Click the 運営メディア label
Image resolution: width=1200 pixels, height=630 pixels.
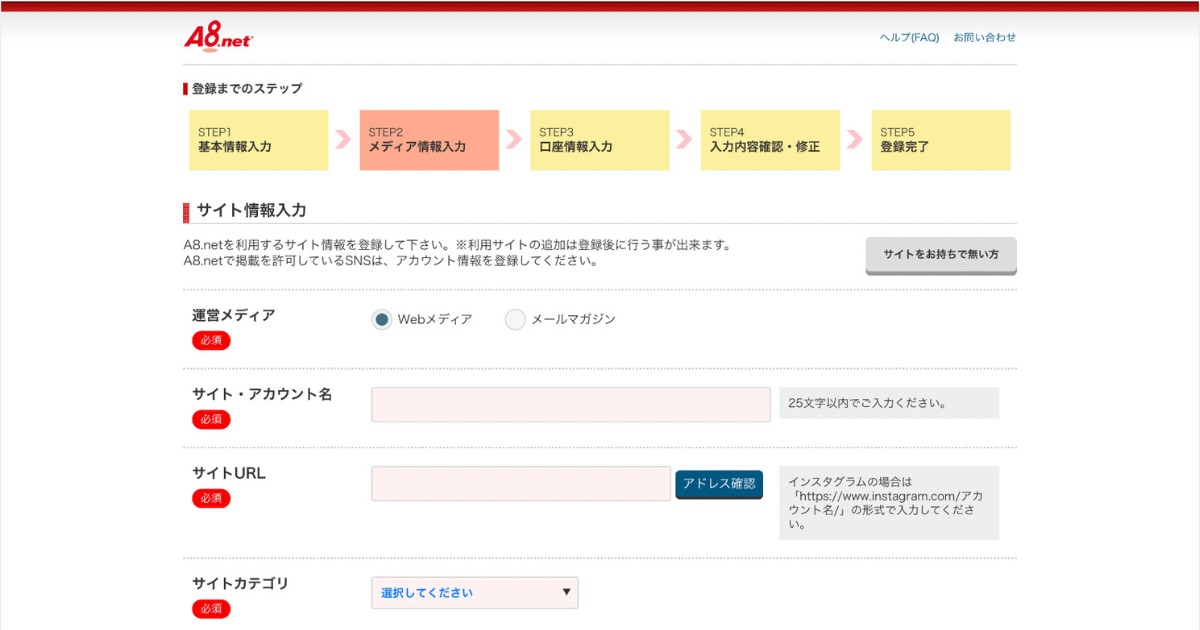pos(233,315)
